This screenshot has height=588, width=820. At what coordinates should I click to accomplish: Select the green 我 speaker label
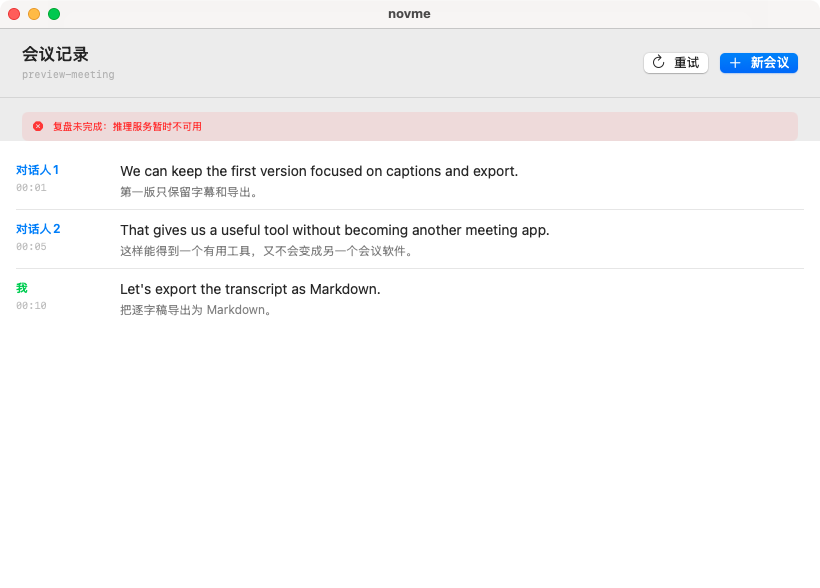(x=21, y=288)
